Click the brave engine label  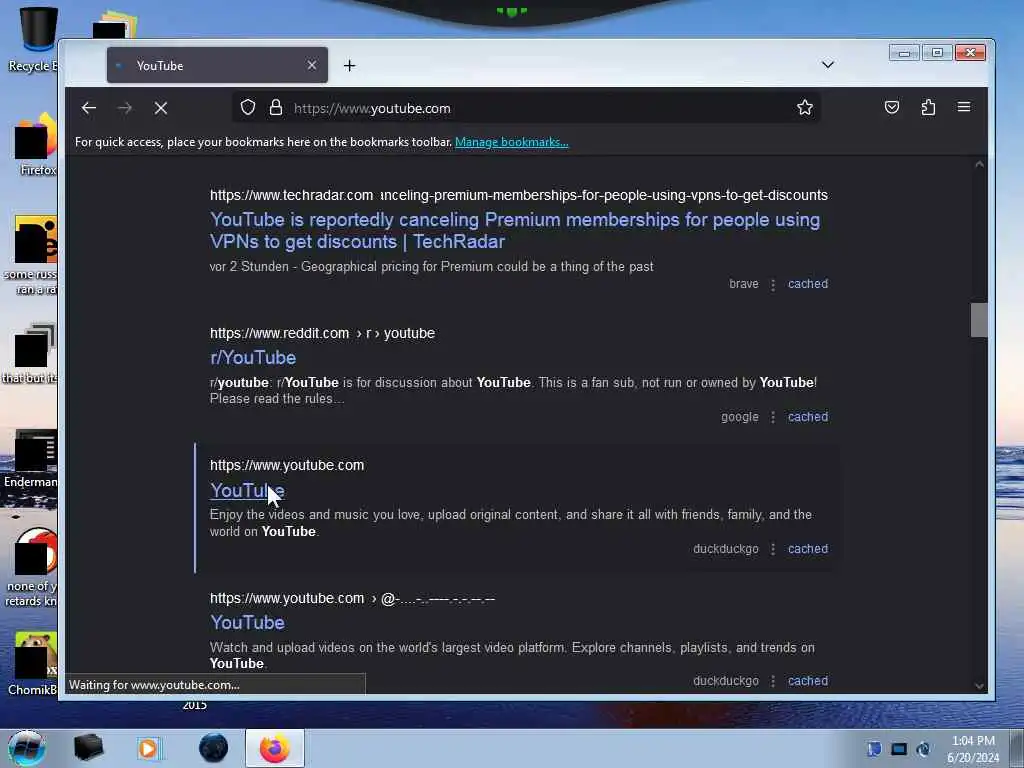click(744, 284)
